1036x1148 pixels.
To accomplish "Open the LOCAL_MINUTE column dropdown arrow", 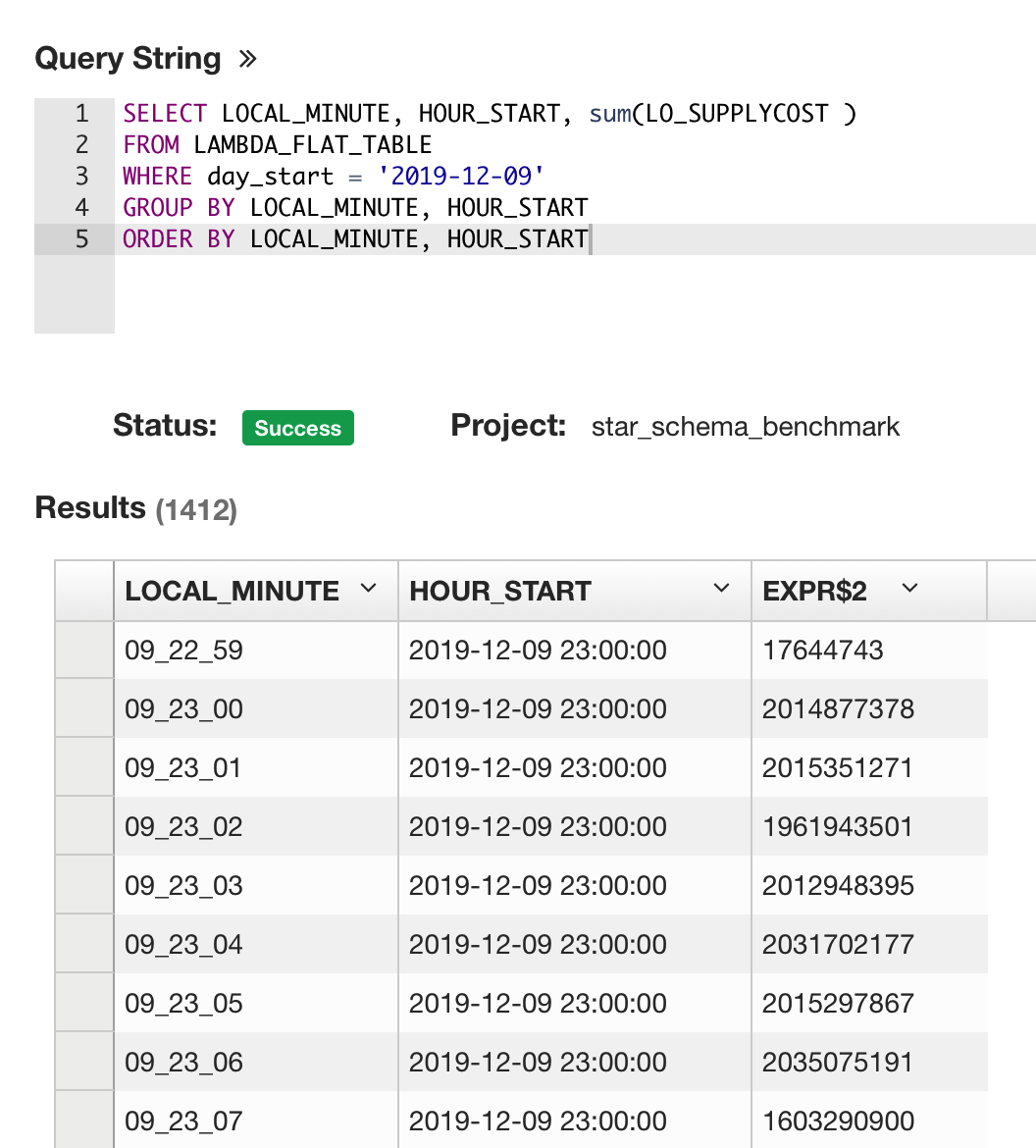I will coord(368,589).
